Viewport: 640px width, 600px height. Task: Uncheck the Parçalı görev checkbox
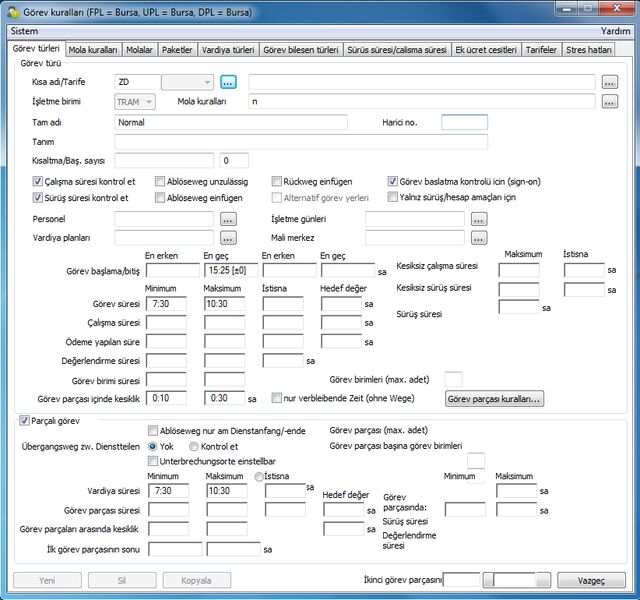24,420
